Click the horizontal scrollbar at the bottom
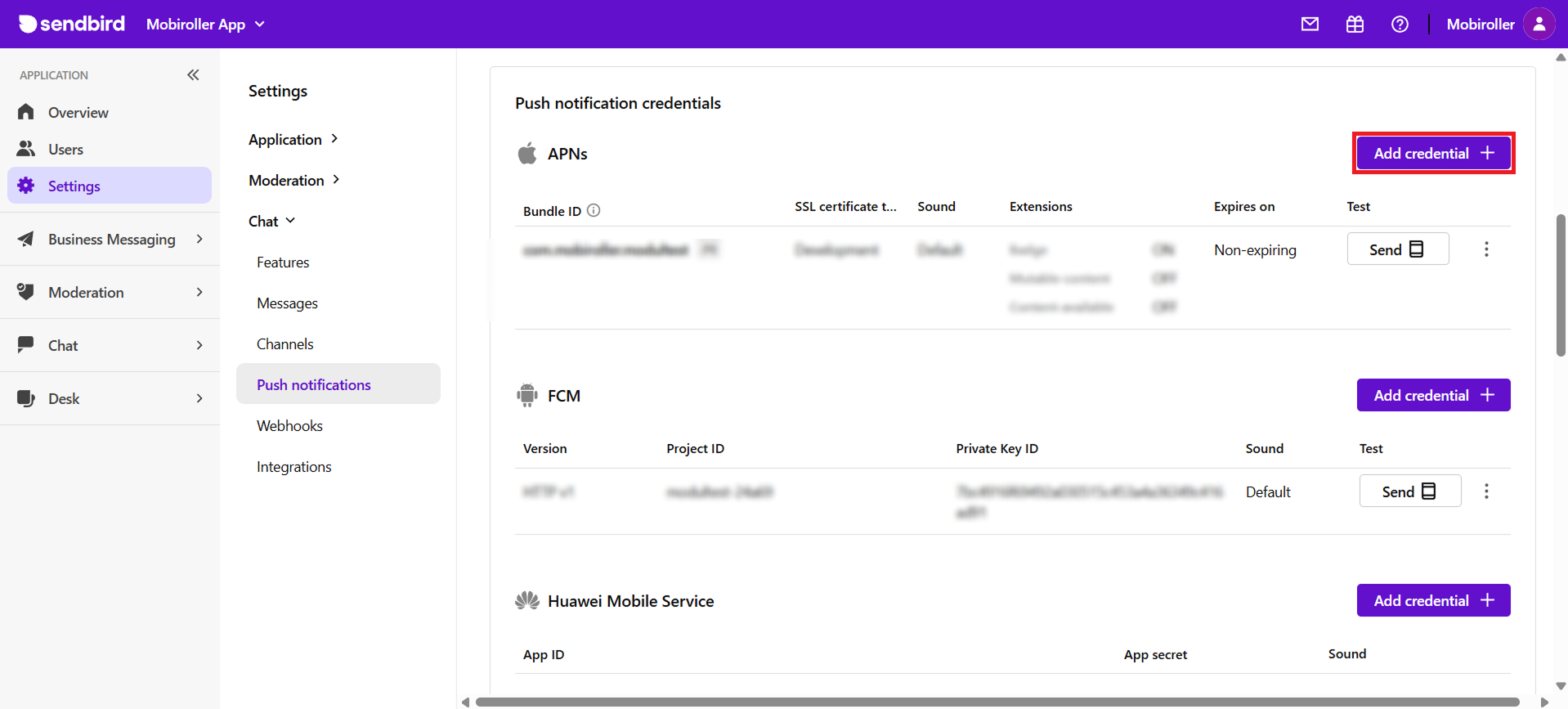The width and height of the screenshot is (1568, 709). click(997, 702)
